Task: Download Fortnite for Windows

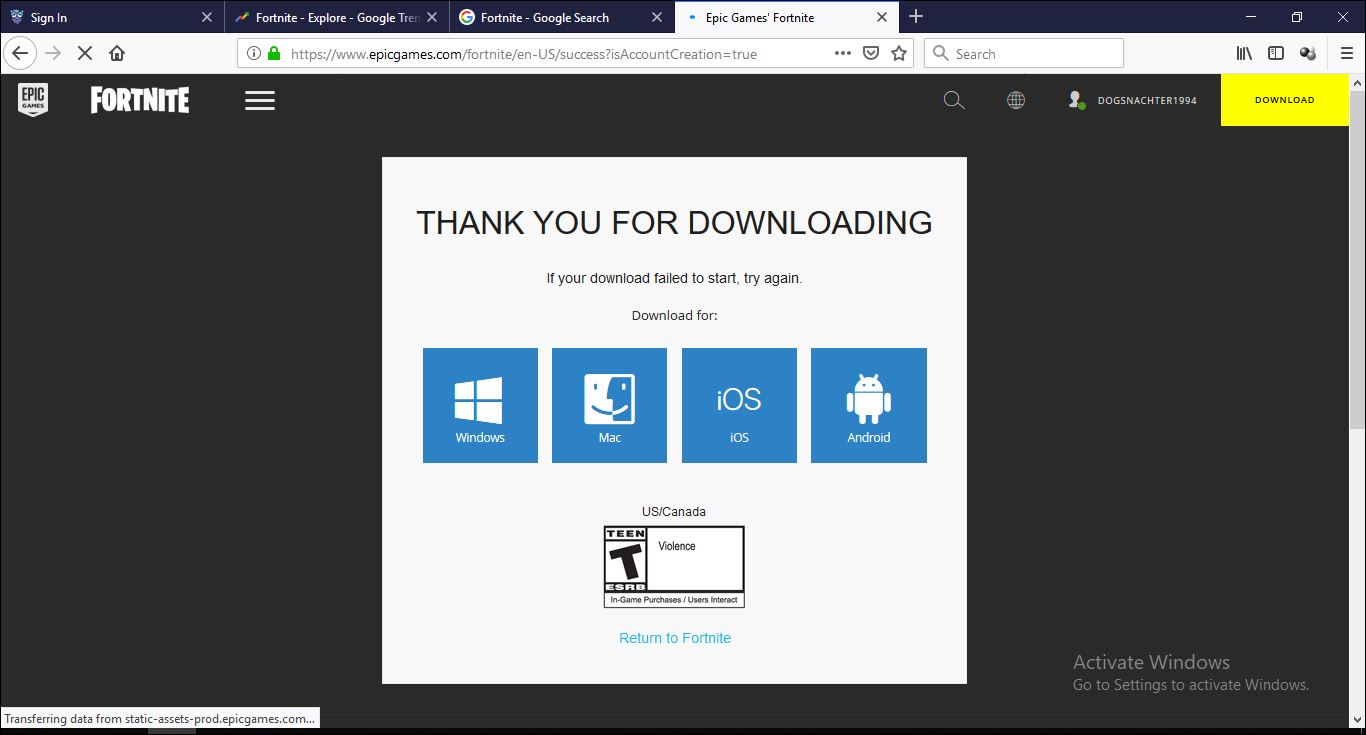Action: [x=480, y=405]
